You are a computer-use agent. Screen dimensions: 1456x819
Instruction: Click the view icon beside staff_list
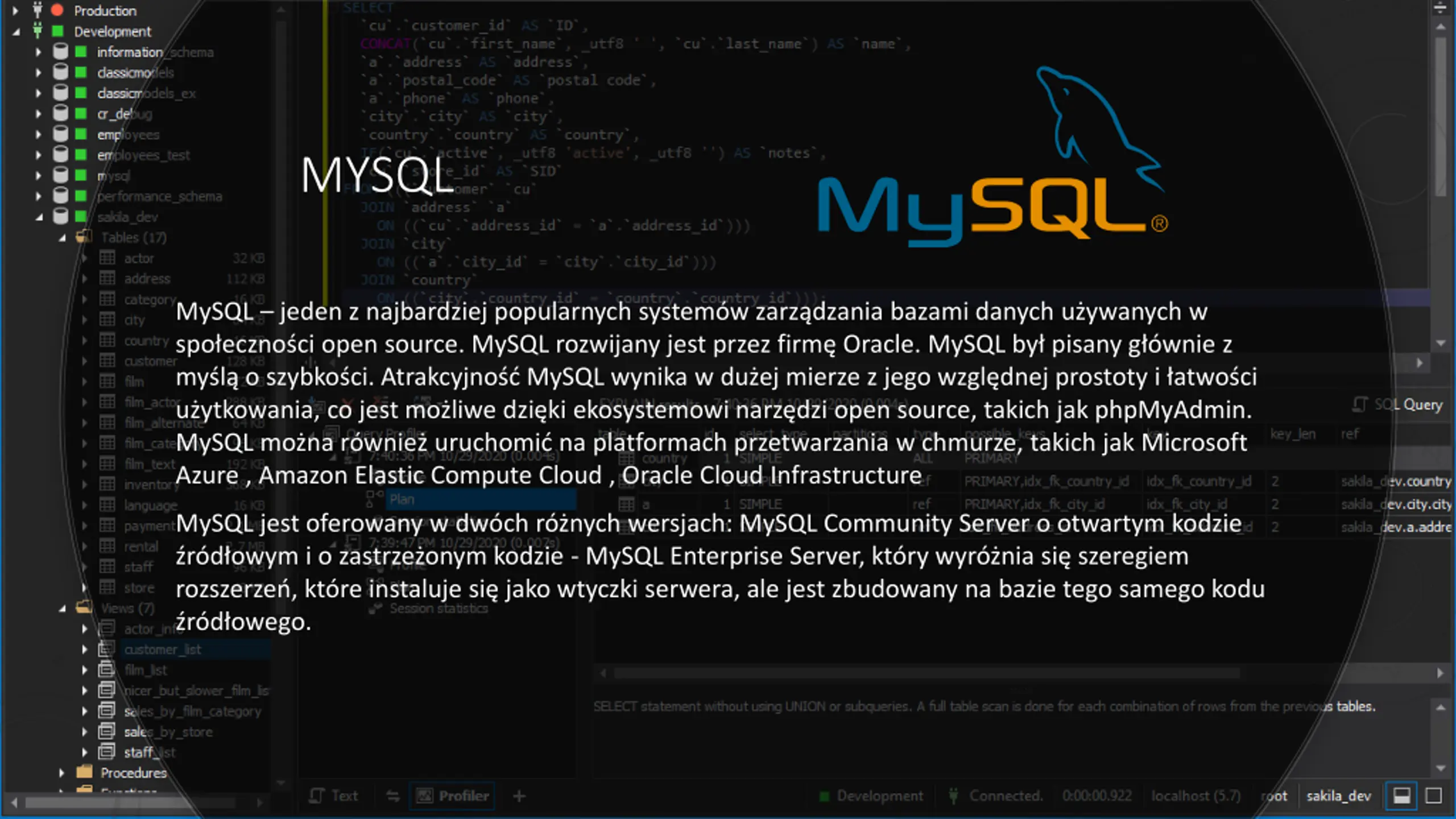coord(106,752)
